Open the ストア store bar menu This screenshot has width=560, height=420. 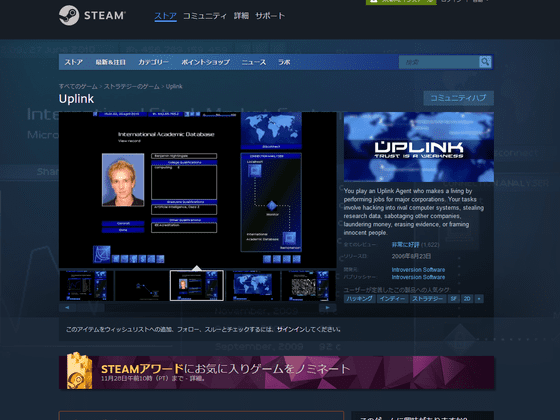[x=74, y=62]
